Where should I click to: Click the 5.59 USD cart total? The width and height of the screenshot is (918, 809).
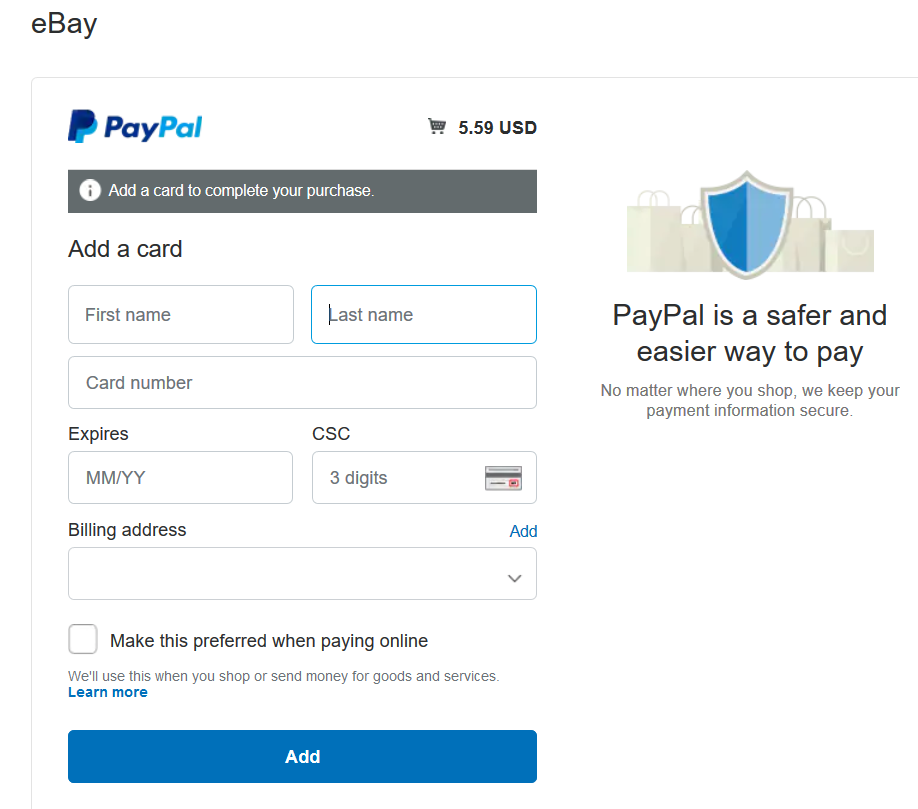[497, 128]
